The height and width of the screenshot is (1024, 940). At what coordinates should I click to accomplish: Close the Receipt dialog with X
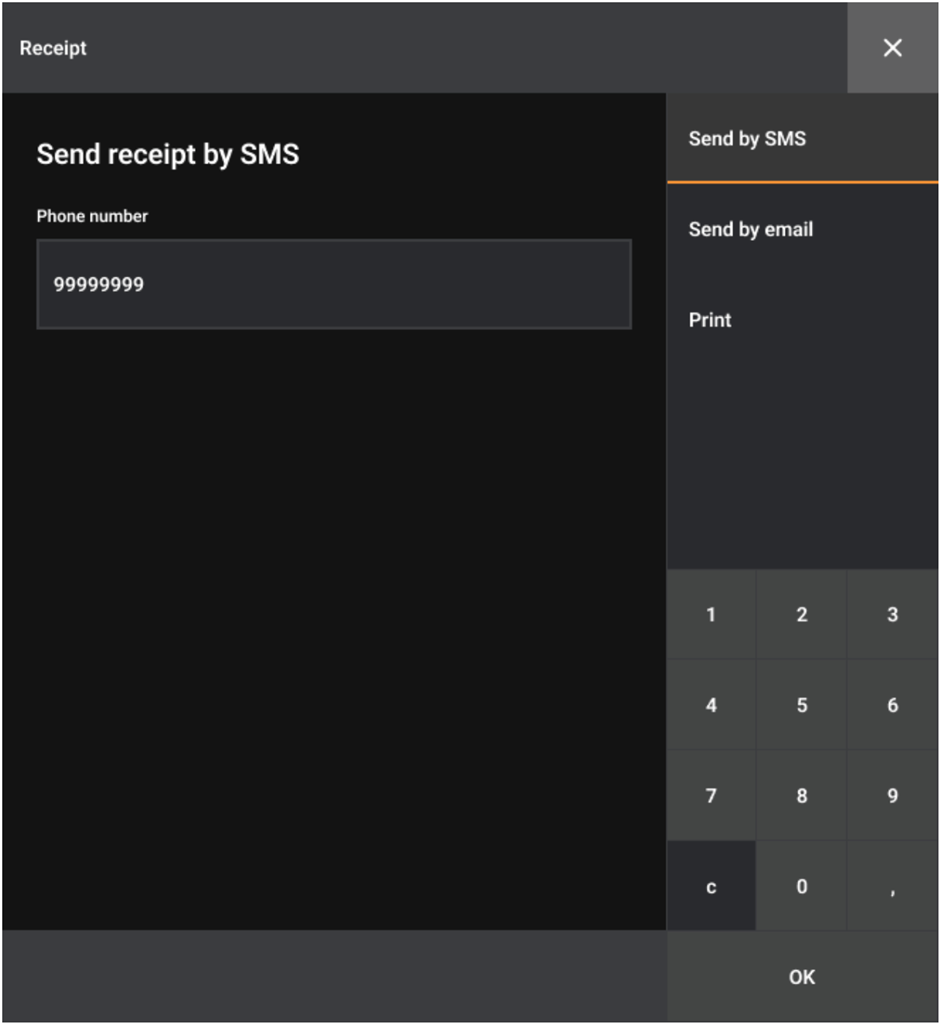892,48
